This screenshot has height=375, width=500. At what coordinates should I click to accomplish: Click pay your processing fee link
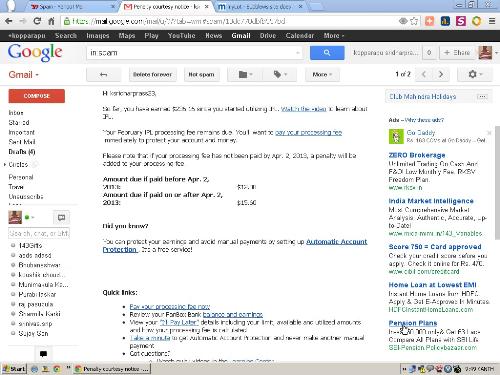309,133
